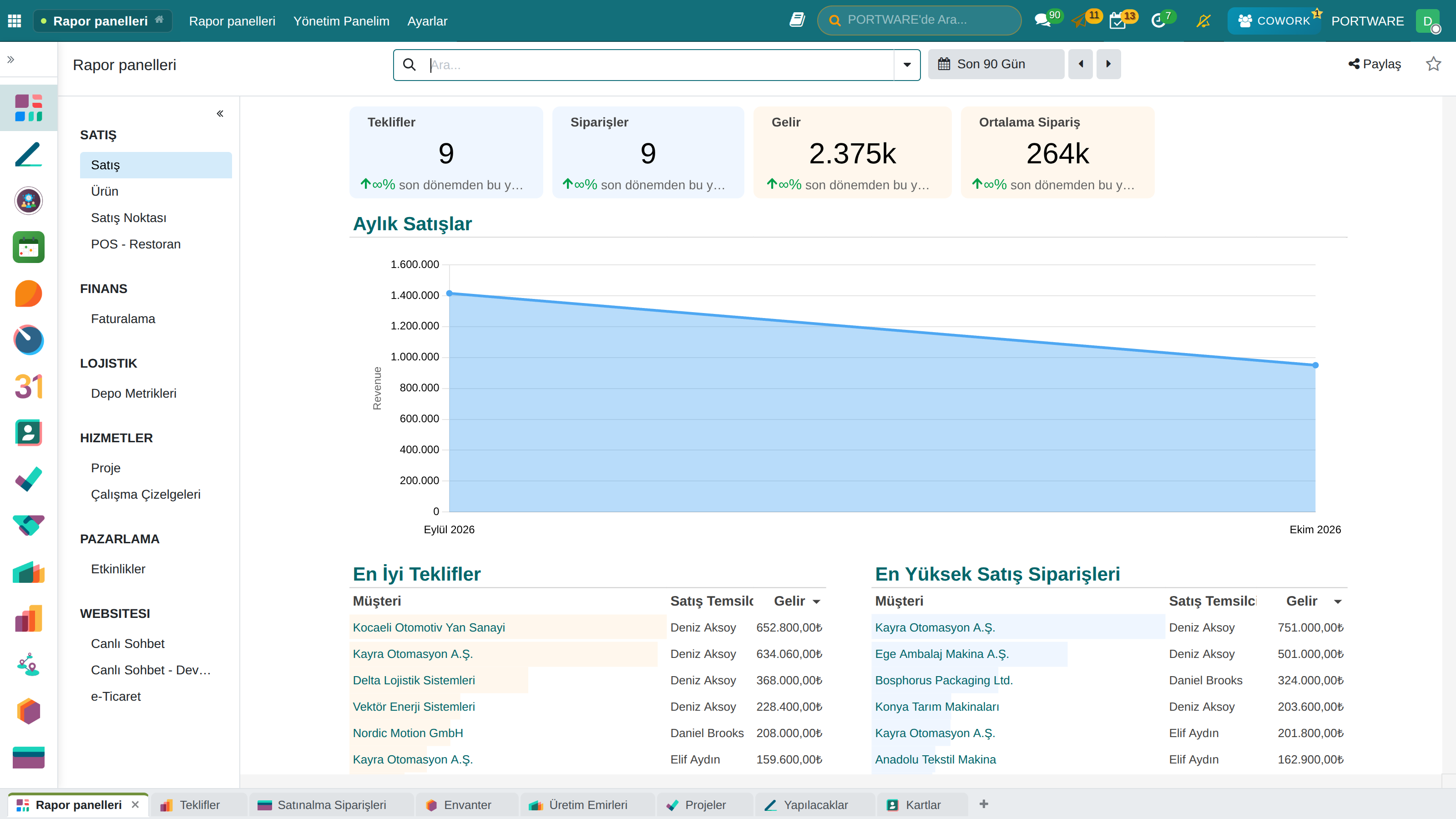The width and height of the screenshot is (1456, 819).
Task: Open the apps grid menu icon
Action: click(15, 21)
